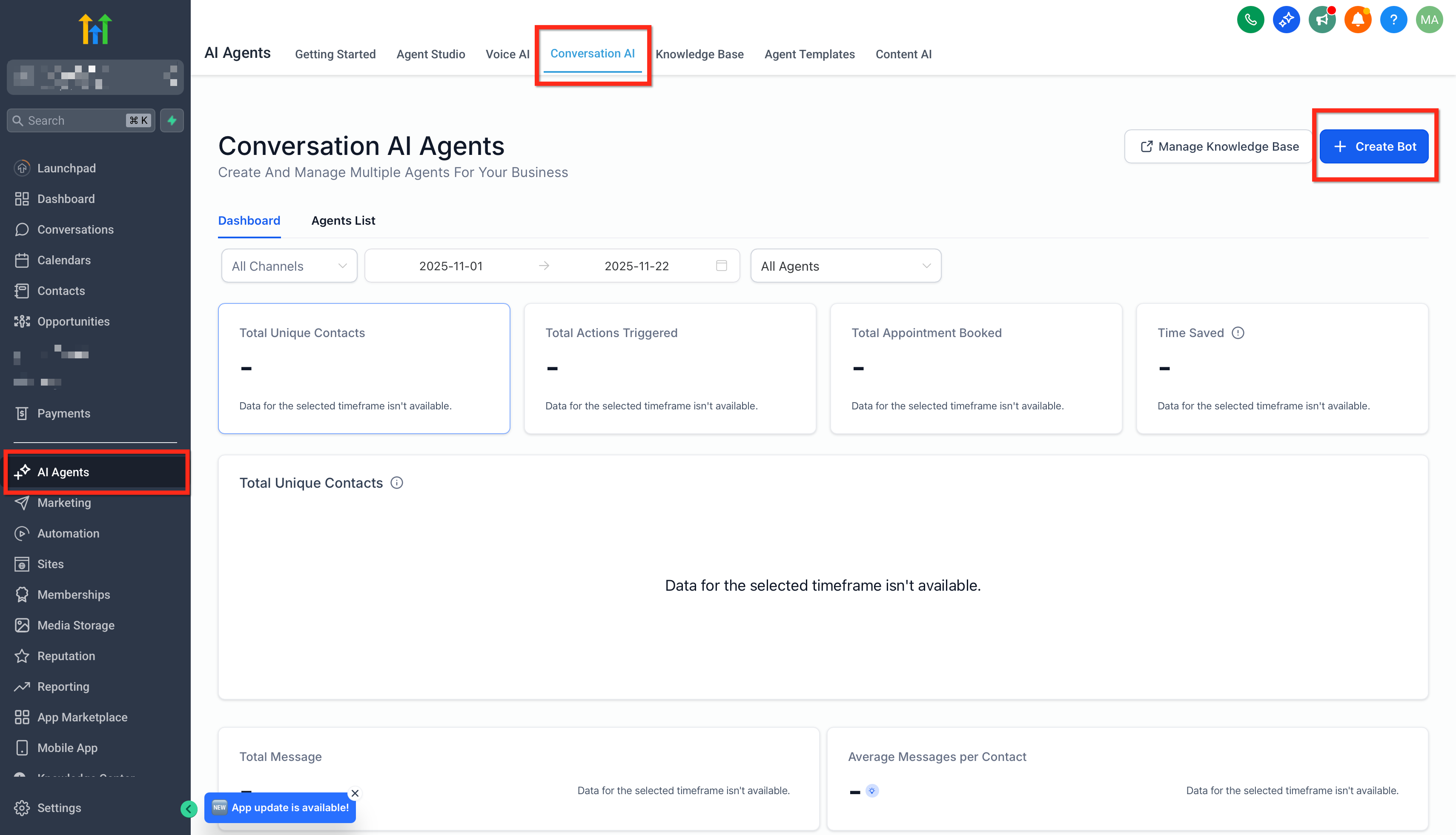Open Automation in the sidebar
Viewport: 1456px width, 835px height.
(x=68, y=533)
